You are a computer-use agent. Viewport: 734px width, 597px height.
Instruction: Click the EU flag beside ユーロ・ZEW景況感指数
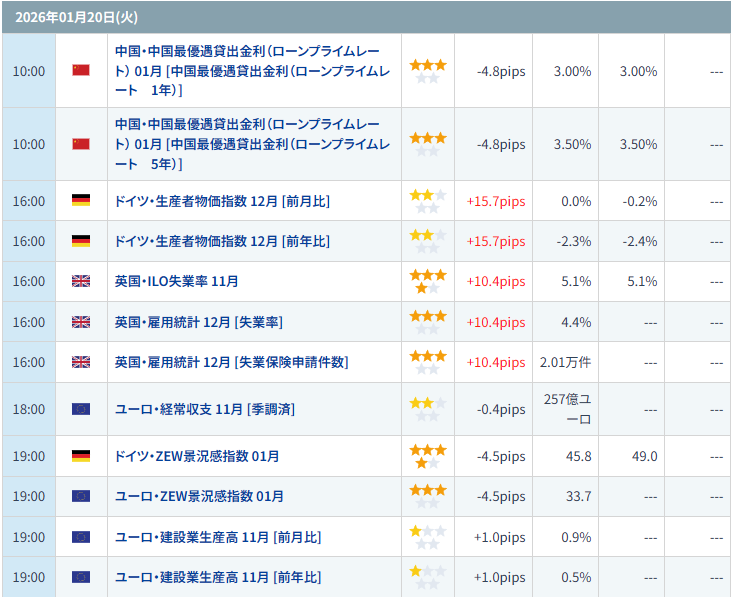(81, 496)
